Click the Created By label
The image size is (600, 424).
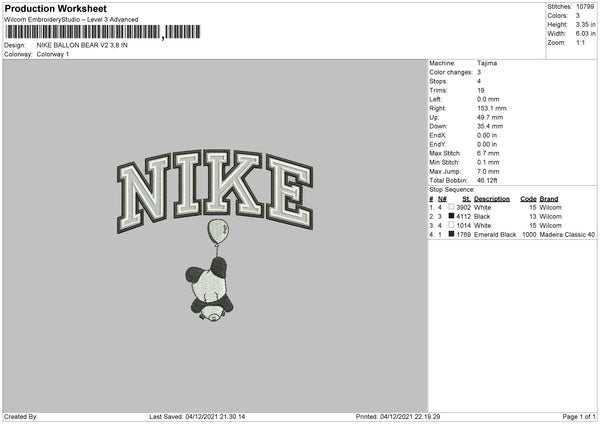[21, 416]
